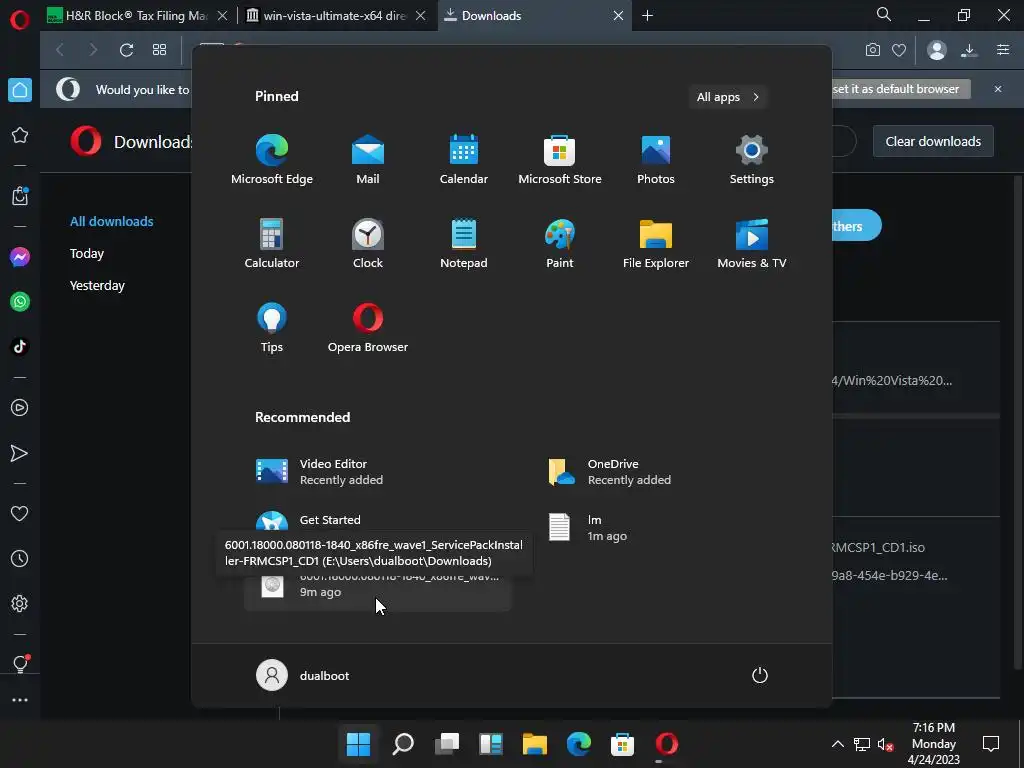The height and width of the screenshot is (768, 1024).
Task: Open Microsoft Edge from pinned apps
Action: click(x=272, y=160)
